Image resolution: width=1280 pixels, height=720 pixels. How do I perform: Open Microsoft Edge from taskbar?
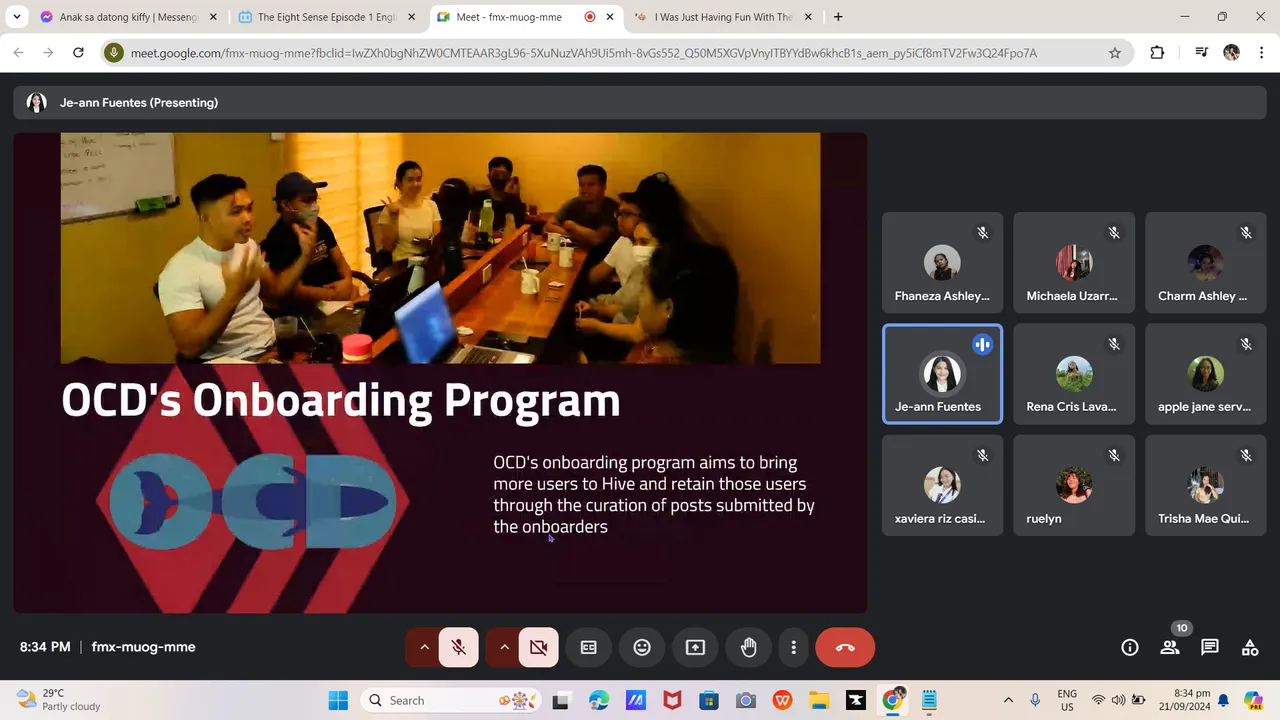[x=598, y=700]
